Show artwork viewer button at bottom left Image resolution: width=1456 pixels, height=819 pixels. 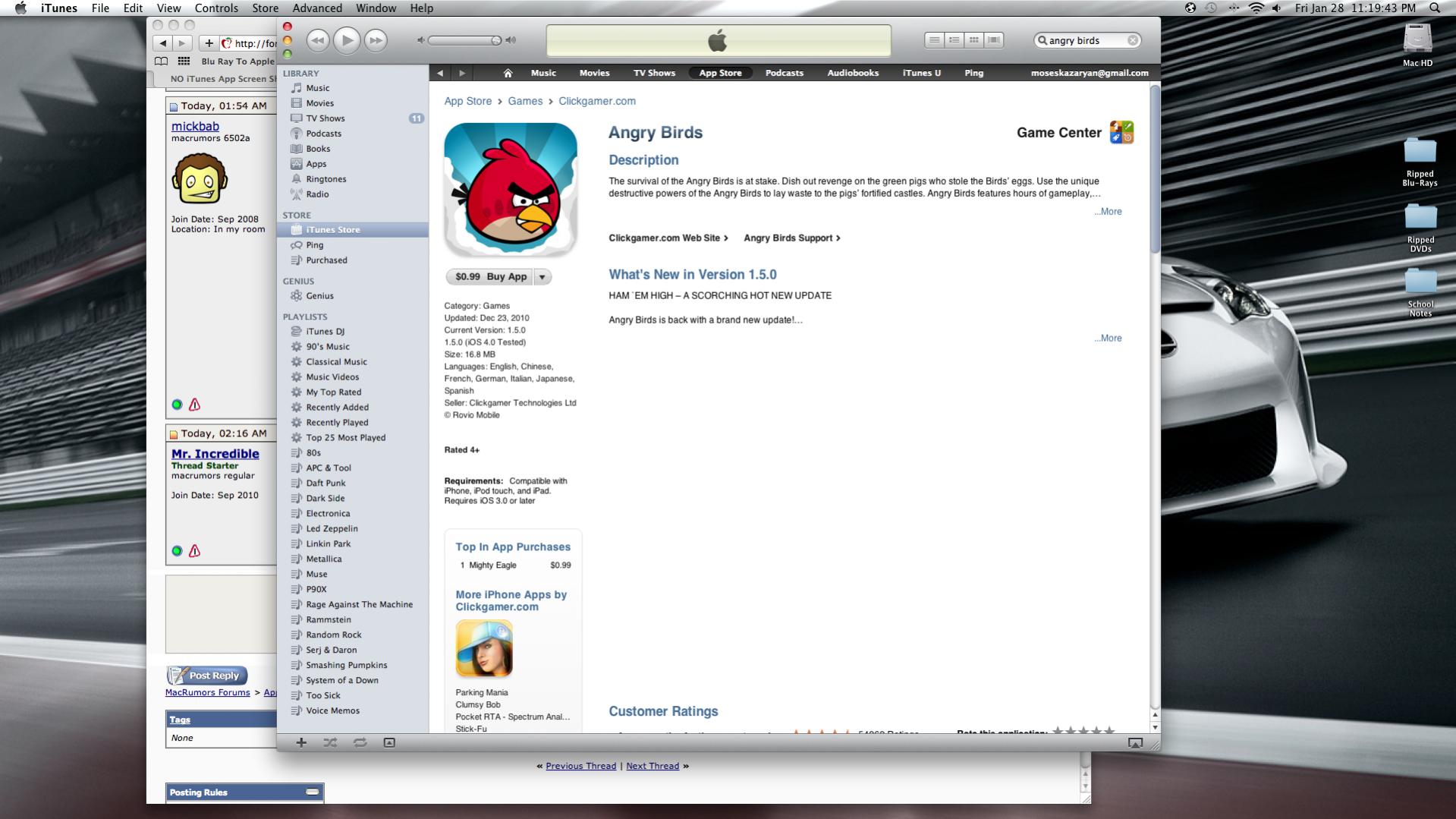point(389,742)
